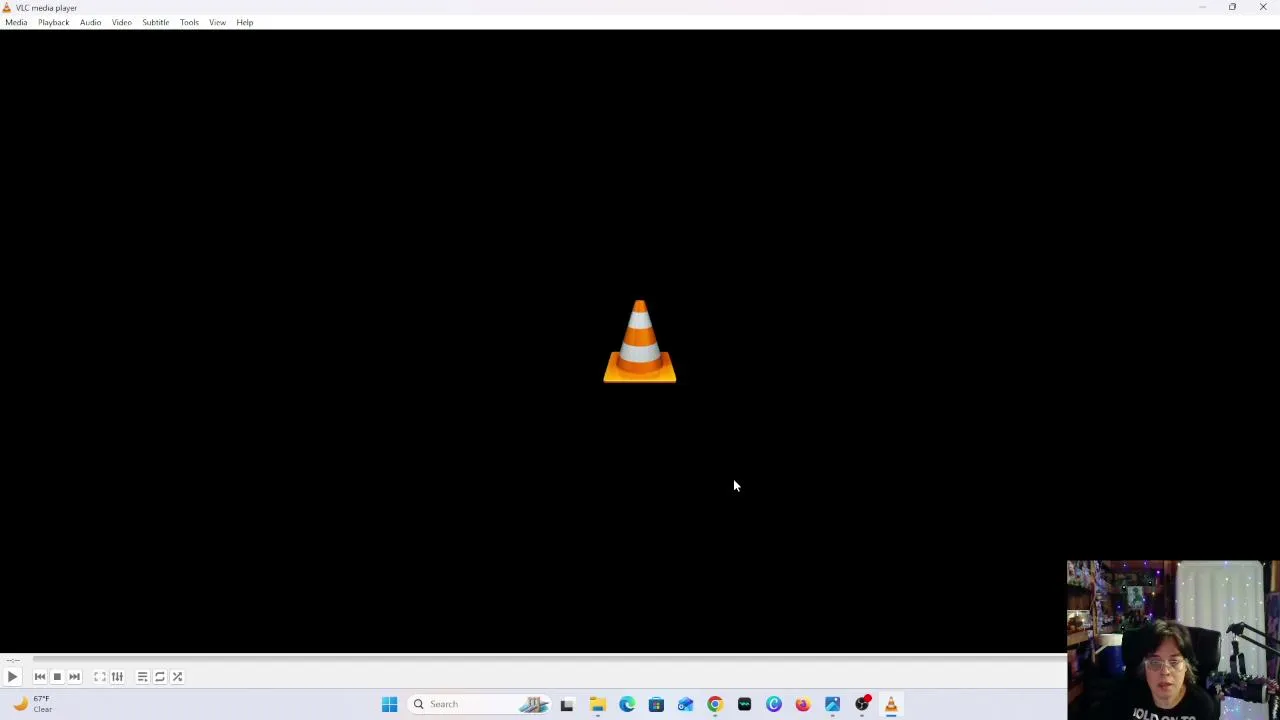Viewport: 1280px width, 720px height.
Task: Close the VLC media player window
Action: 1263,7
